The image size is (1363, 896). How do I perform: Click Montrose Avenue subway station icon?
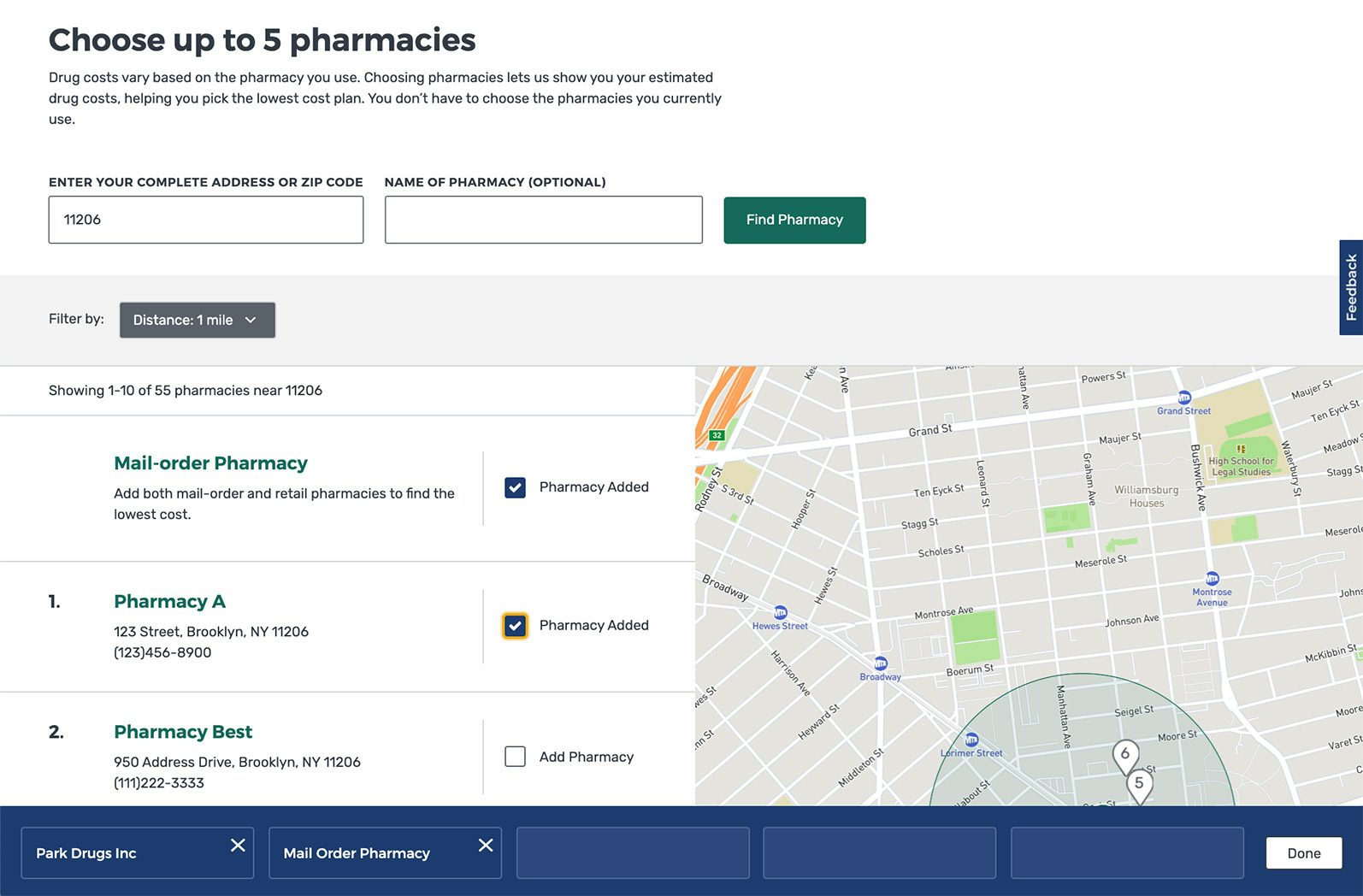click(1212, 579)
